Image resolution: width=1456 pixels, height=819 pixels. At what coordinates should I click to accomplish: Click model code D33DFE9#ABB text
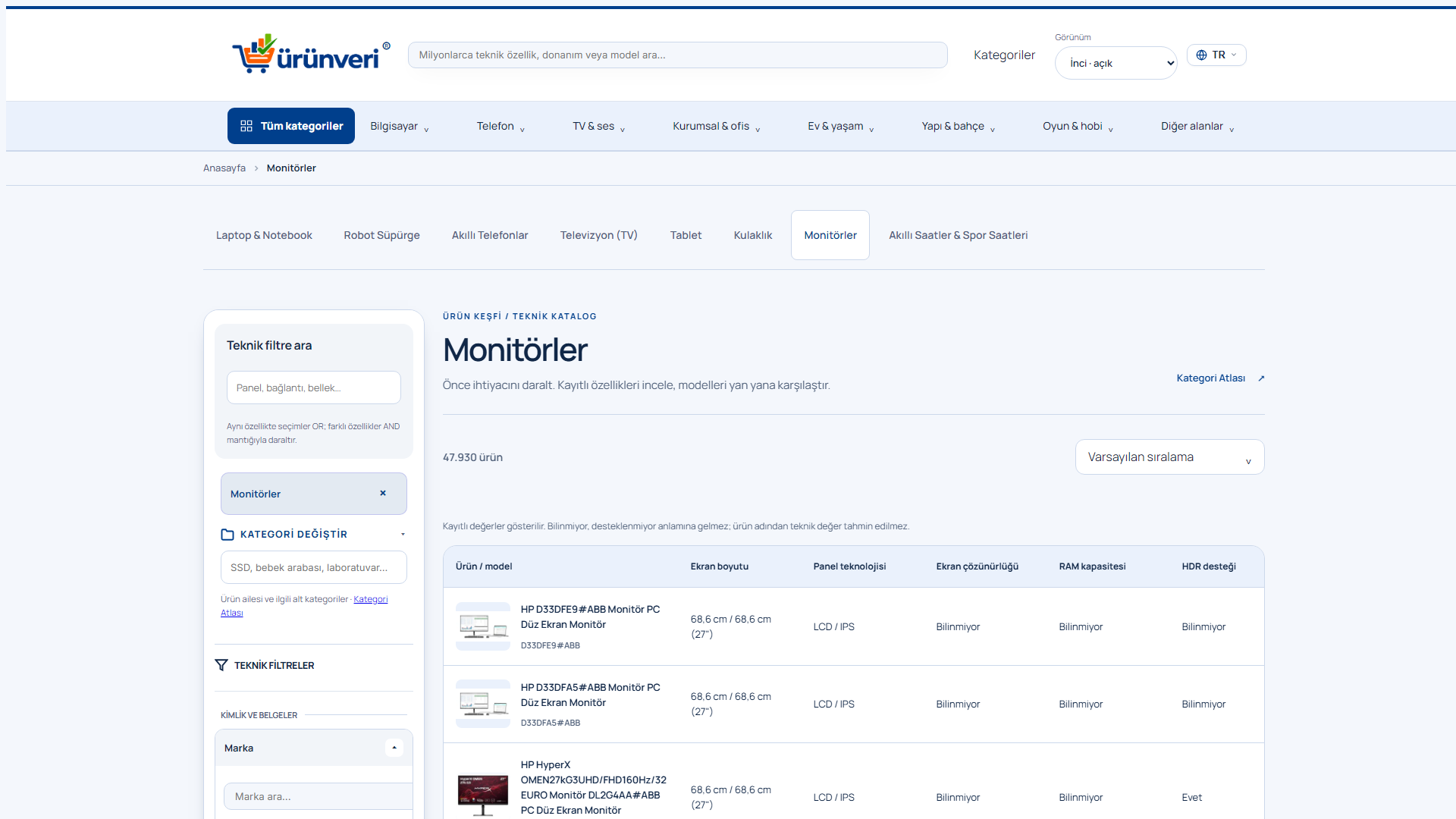click(551, 645)
